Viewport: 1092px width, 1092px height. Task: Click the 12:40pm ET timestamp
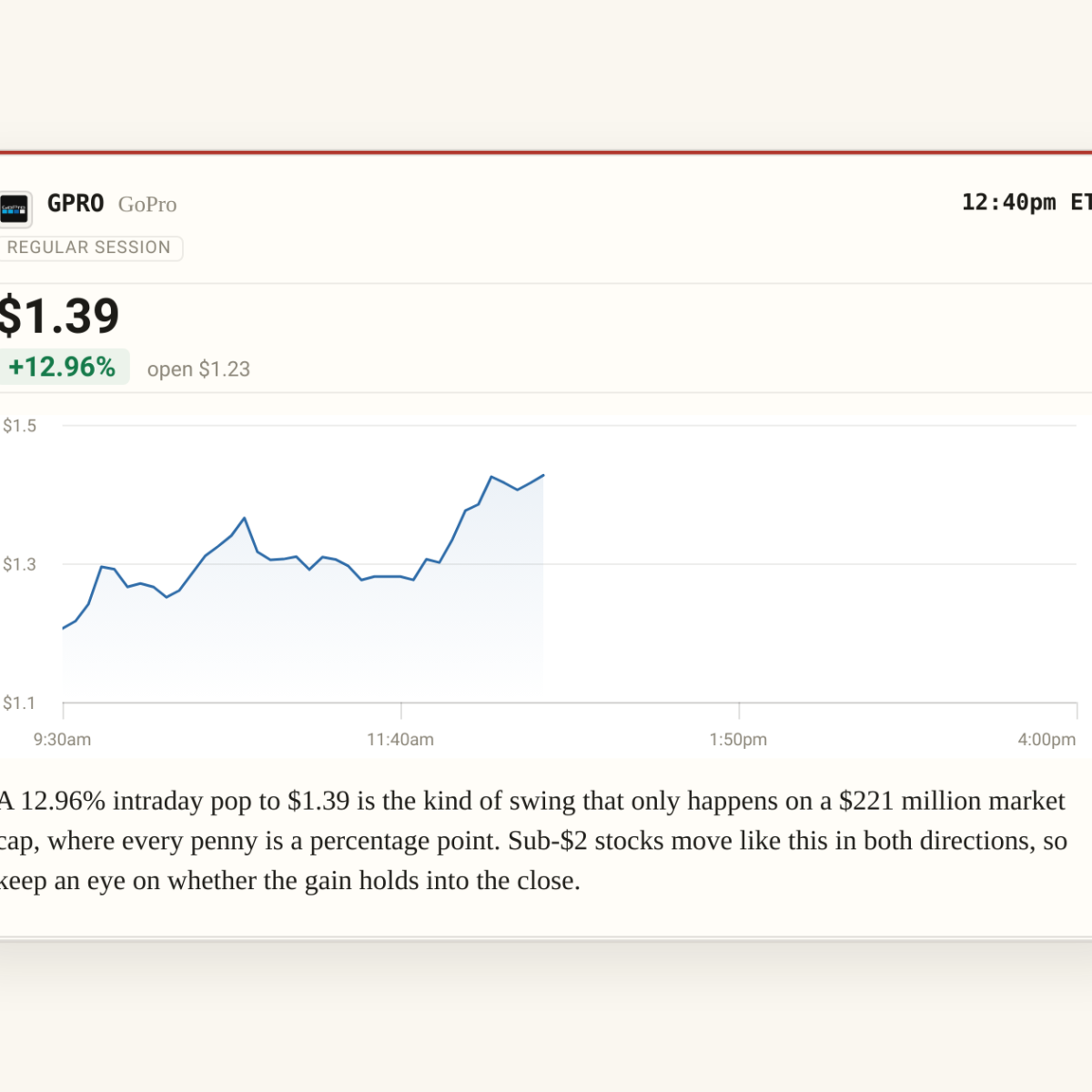click(x=1026, y=202)
